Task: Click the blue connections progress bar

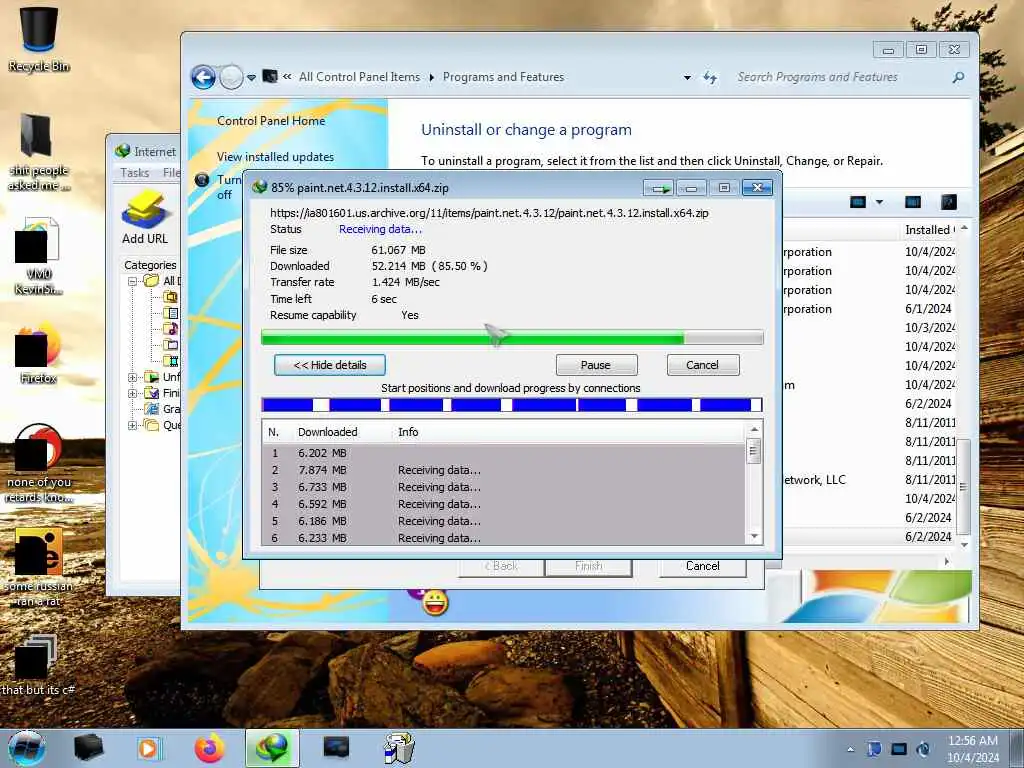Action: (511, 405)
